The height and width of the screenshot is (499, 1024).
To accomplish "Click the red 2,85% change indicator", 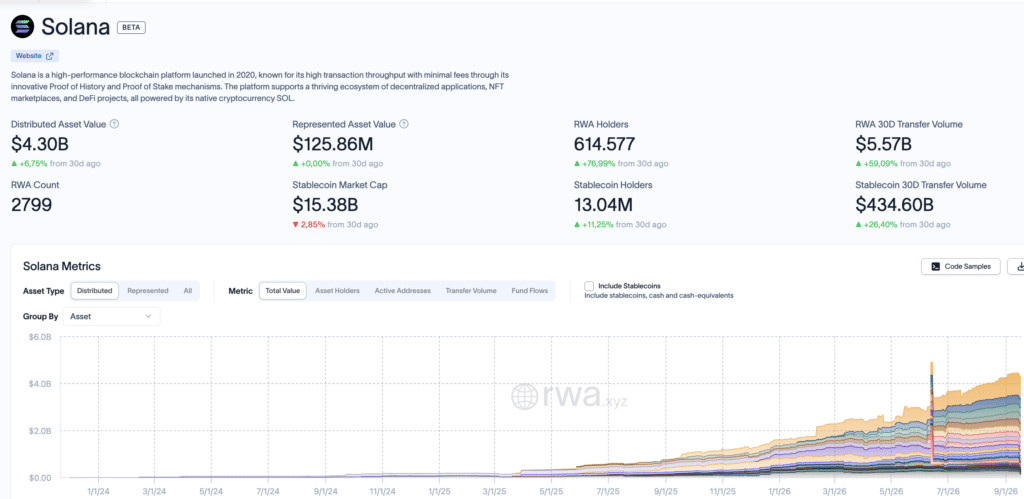I will 309,225.
